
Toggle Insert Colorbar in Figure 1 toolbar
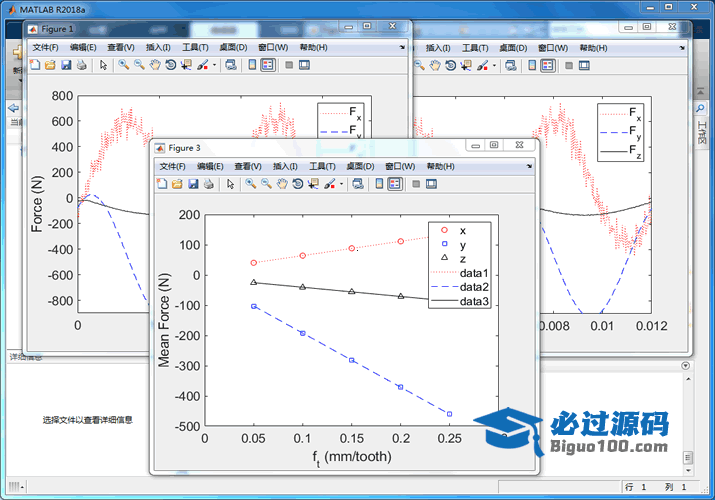point(252,65)
